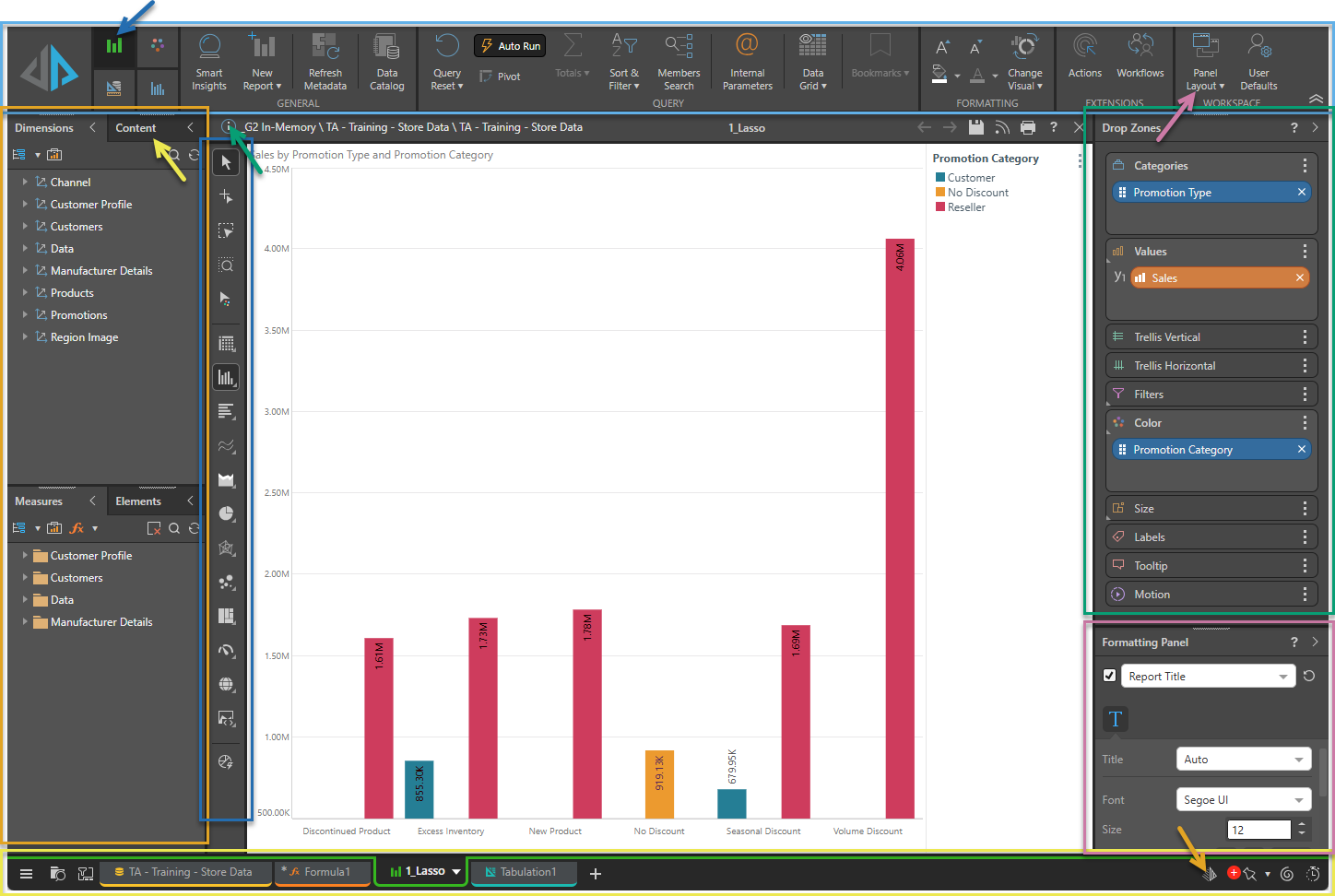Expand the Channel dimension
The height and width of the screenshot is (896, 1335).
(x=25, y=183)
